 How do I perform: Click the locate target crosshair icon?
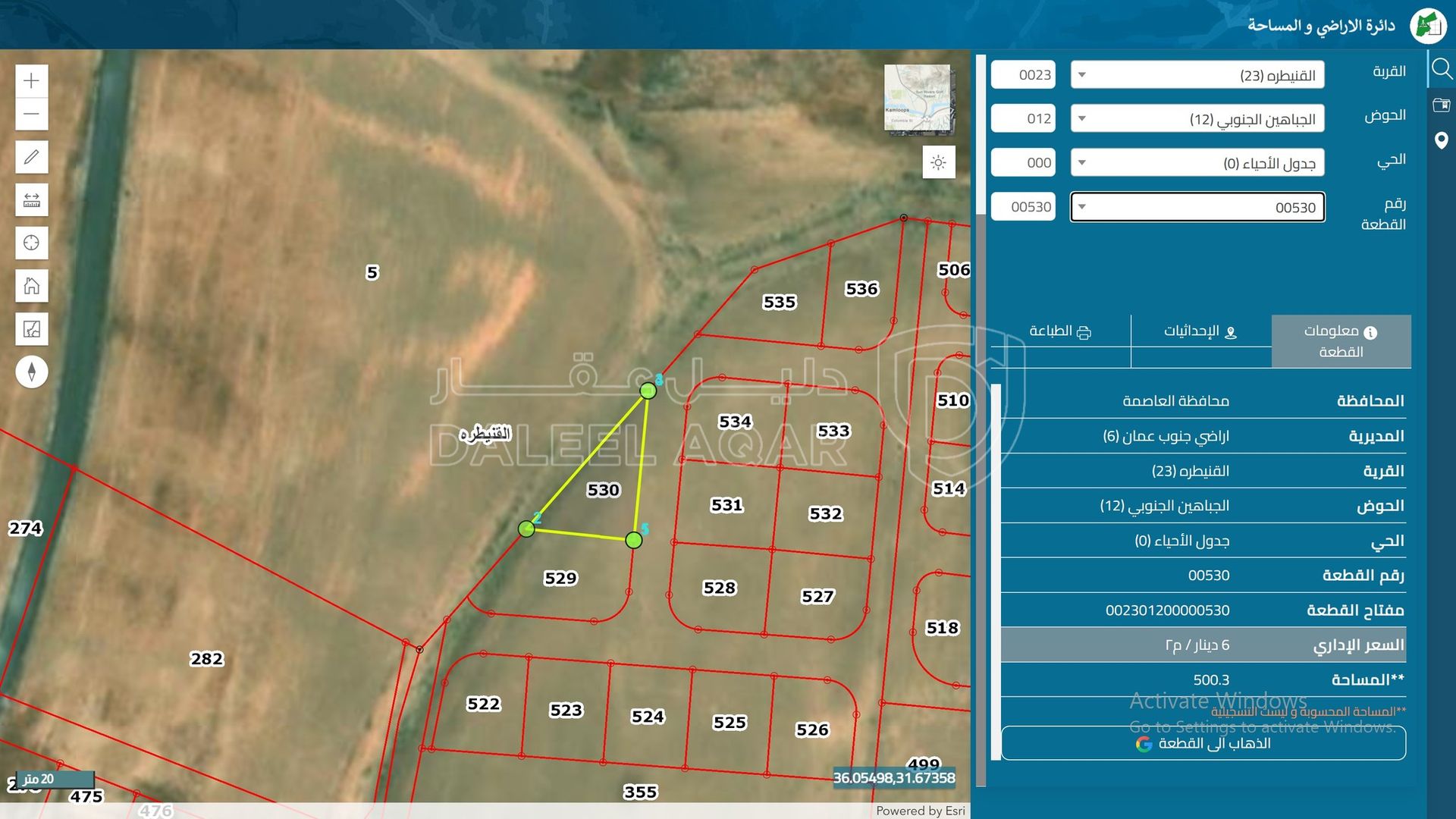coord(32,243)
